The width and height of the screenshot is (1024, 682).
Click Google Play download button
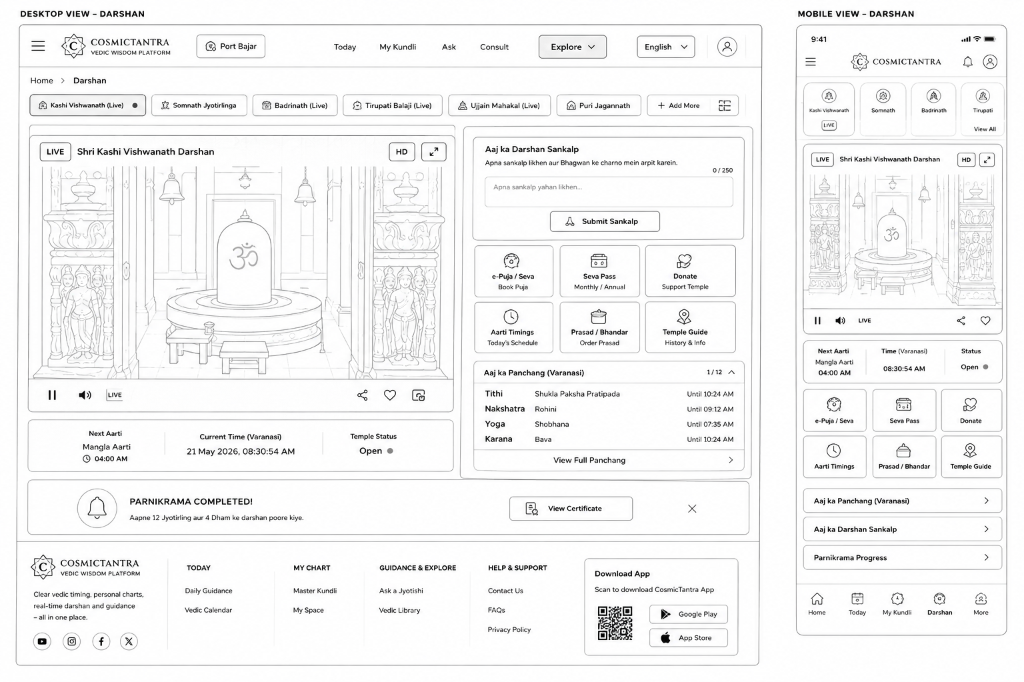click(x=688, y=614)
